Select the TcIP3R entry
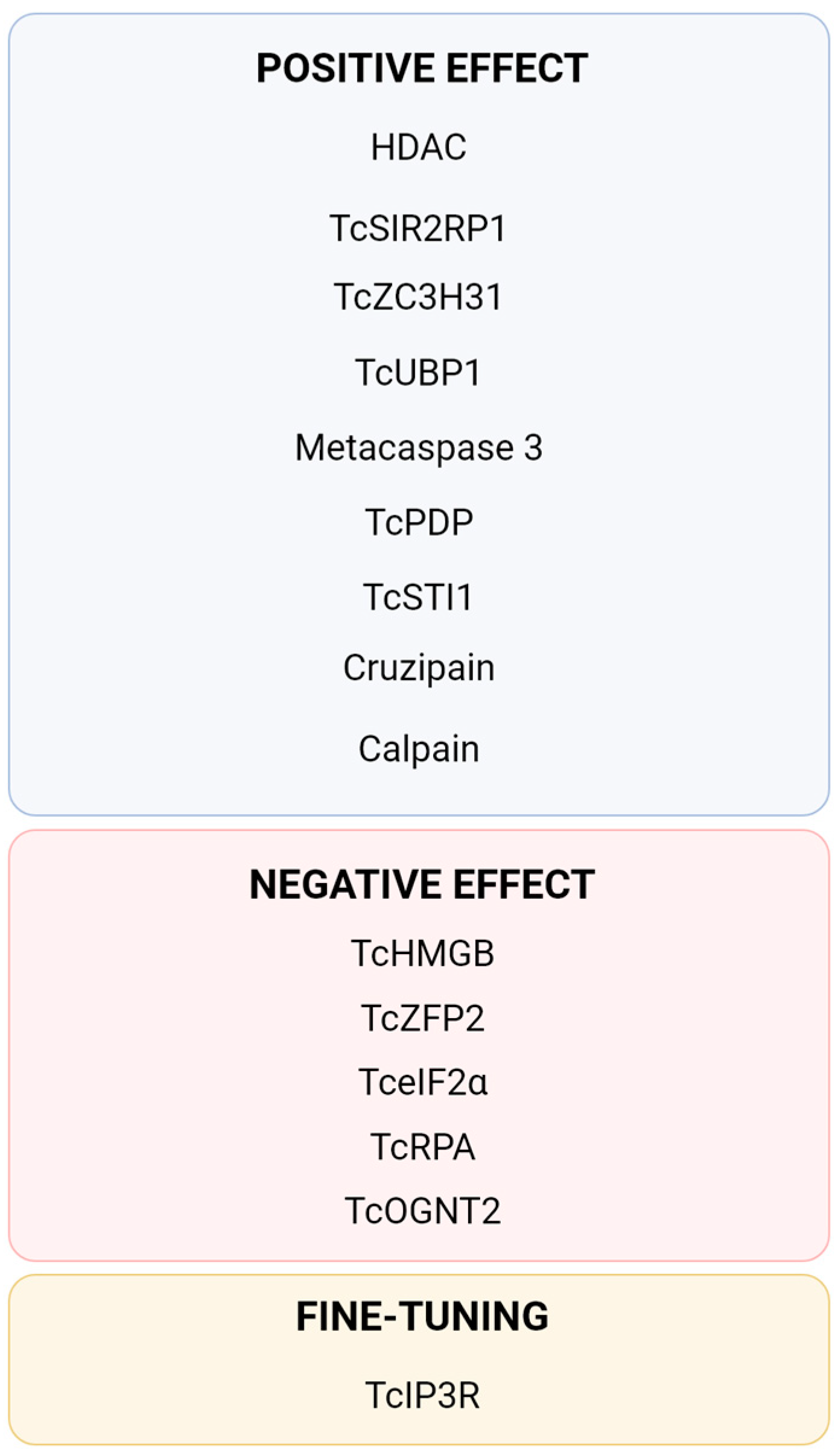This screenshot has height=1456, width=838. (x=422, y=1394)
